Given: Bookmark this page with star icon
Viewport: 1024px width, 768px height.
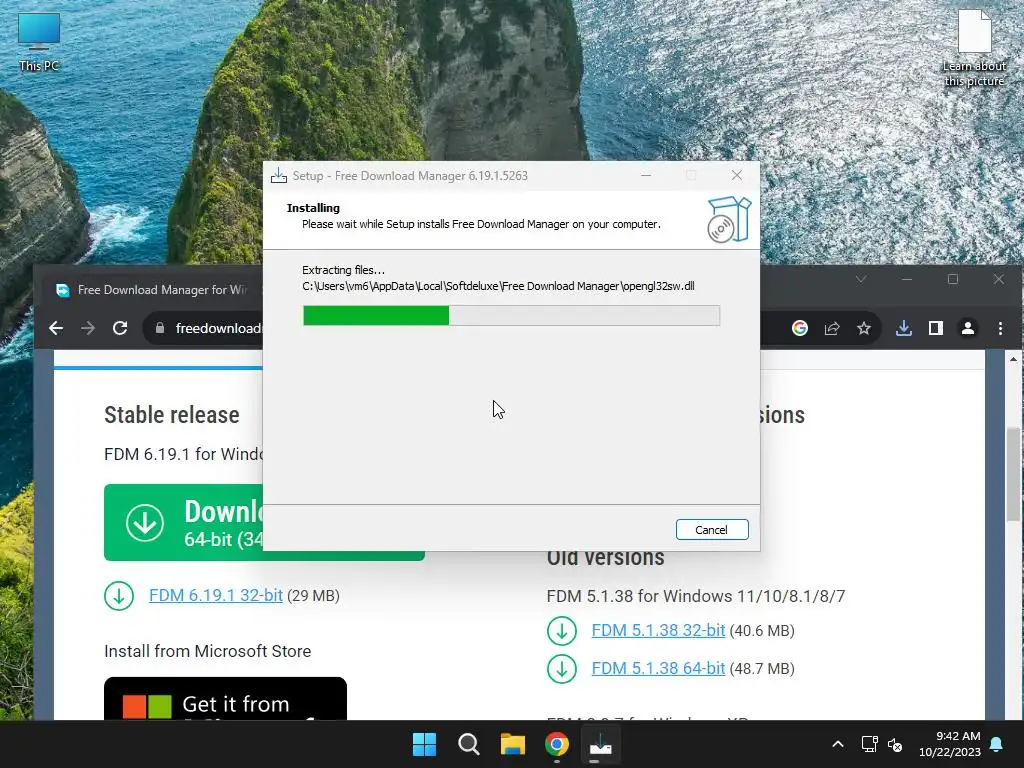Looking at the screenshot, I should point(864,328).
